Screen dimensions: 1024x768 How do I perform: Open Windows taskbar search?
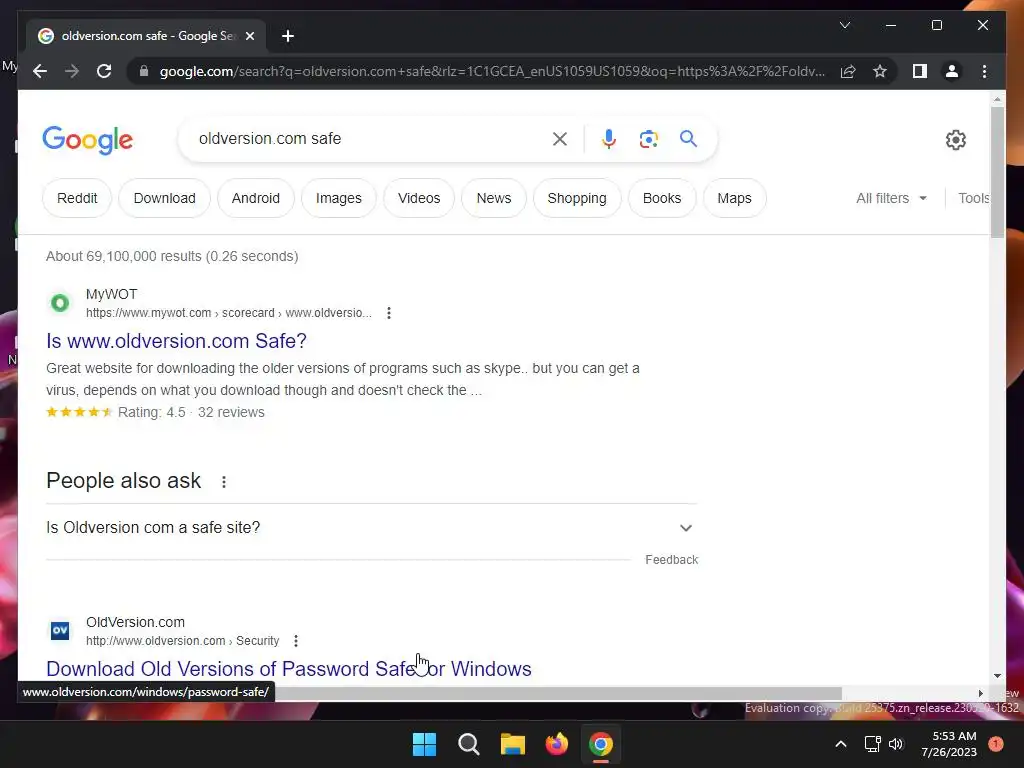pos(468,744)
